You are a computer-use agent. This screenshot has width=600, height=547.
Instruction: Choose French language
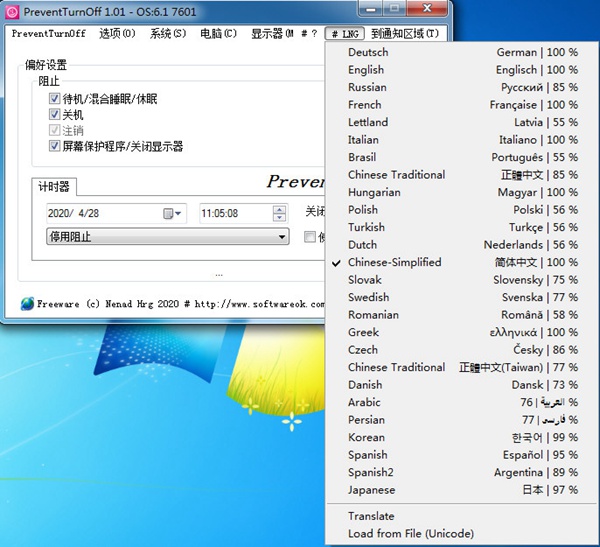tap(463, 105)
